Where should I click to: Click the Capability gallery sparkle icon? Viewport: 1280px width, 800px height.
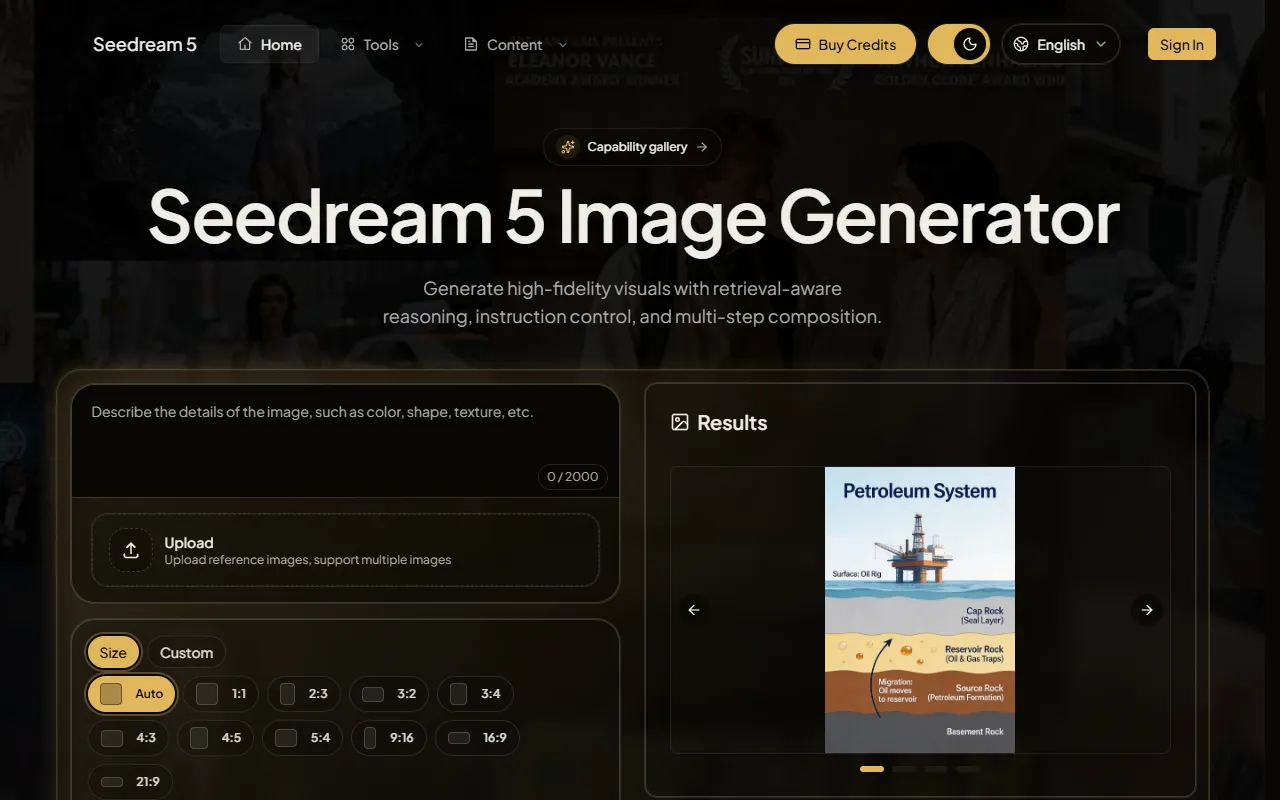pyautogui.click(x=568, y=147)
